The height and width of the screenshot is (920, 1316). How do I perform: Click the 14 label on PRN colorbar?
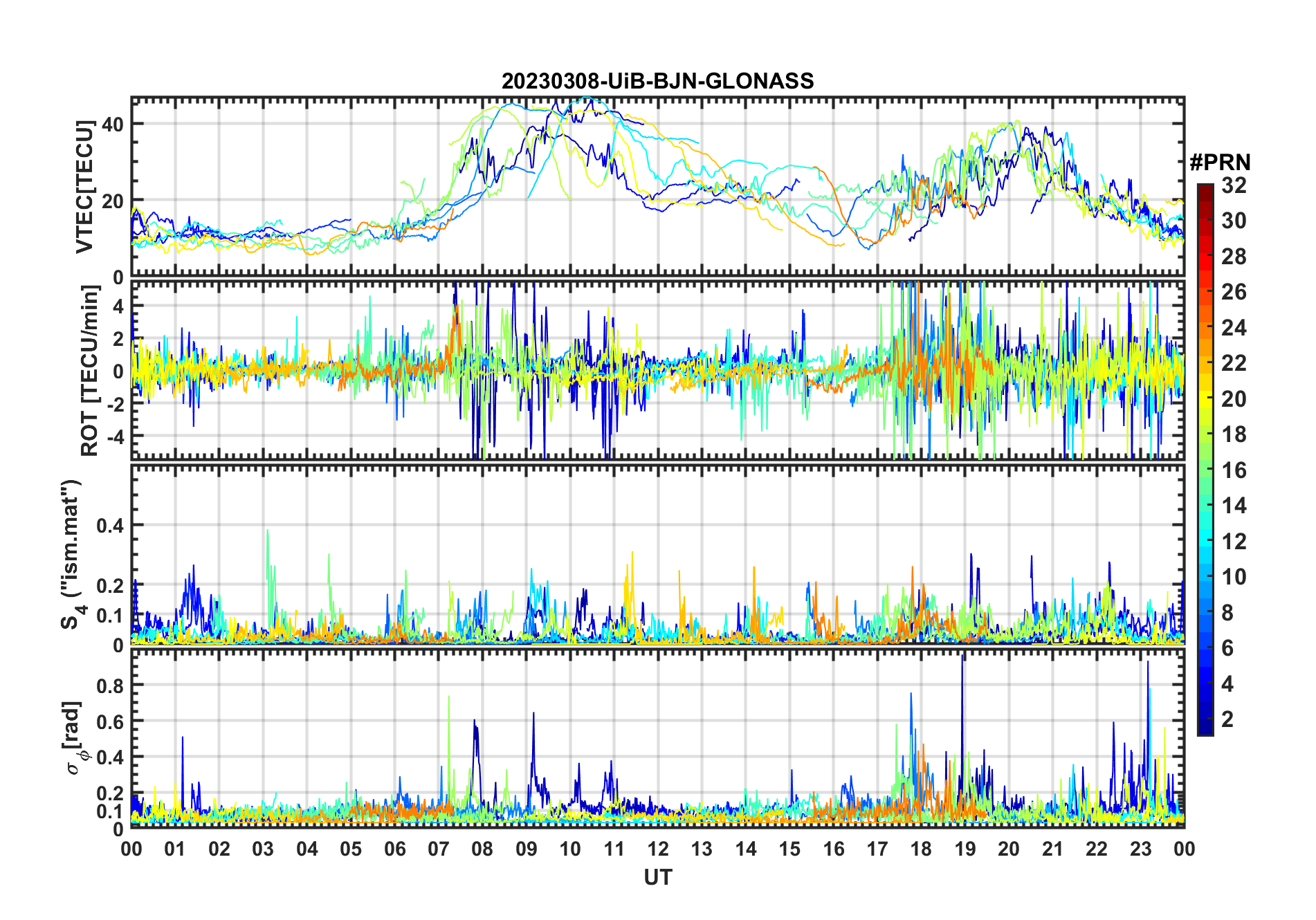click(x=1234, y=506)
